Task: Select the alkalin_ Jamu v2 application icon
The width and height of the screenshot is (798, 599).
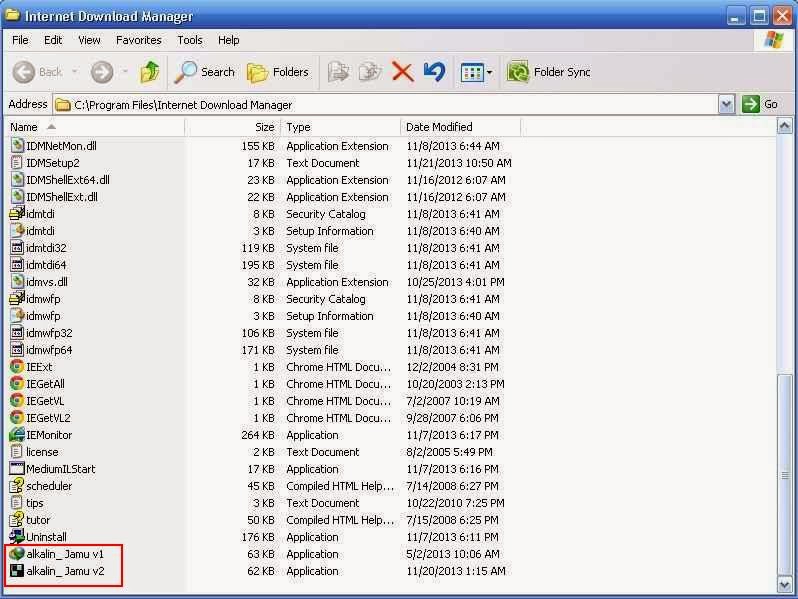Action: pos(17,571)
